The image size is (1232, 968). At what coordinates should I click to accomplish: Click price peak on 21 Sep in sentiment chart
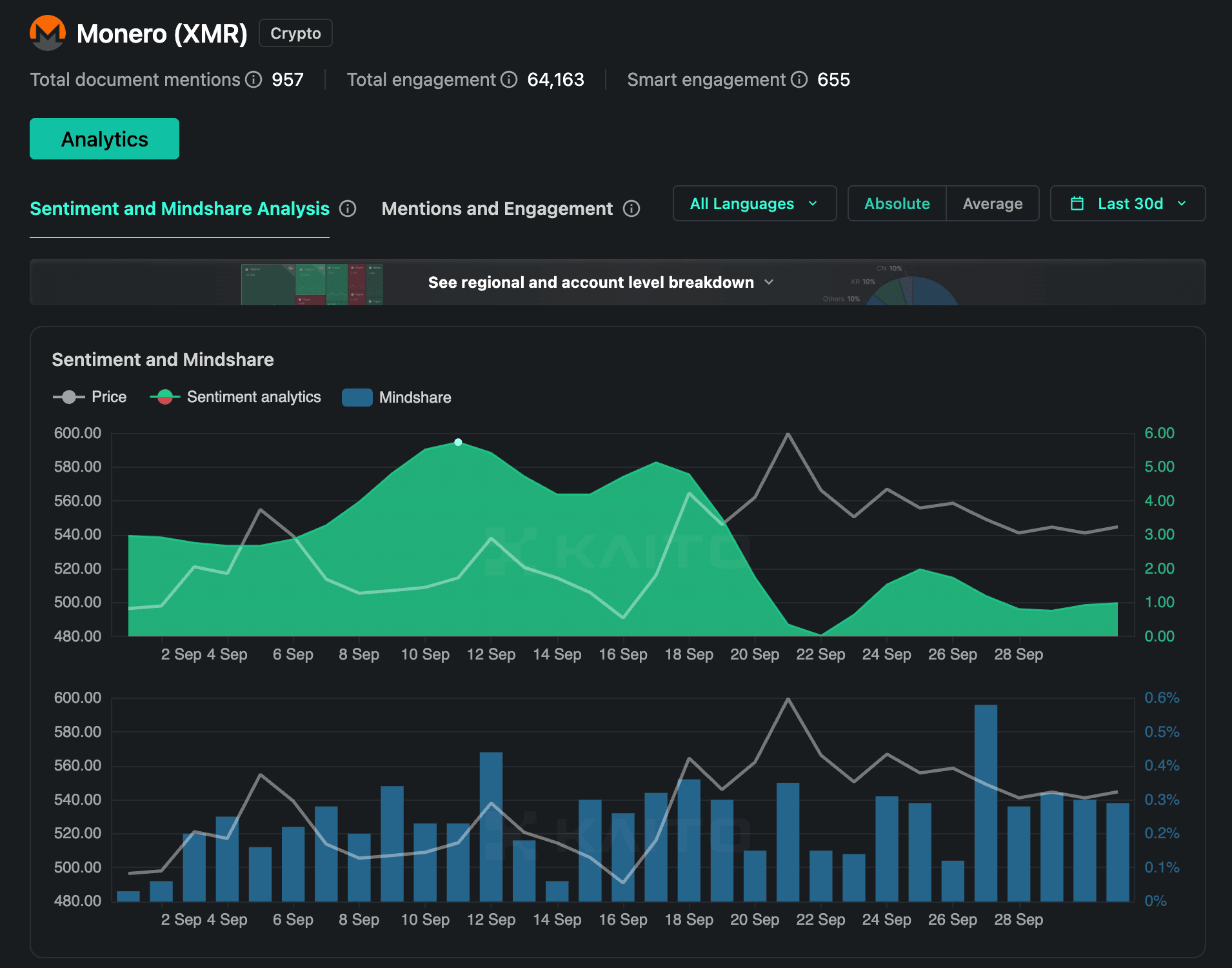tap(788, 434)
